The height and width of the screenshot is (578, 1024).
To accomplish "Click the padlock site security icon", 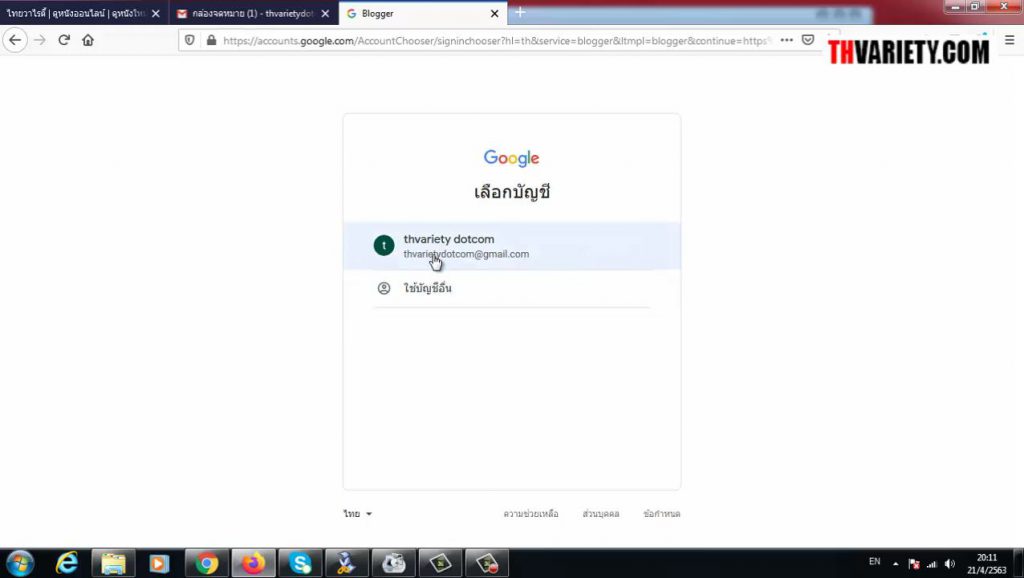I will (211, 40).
